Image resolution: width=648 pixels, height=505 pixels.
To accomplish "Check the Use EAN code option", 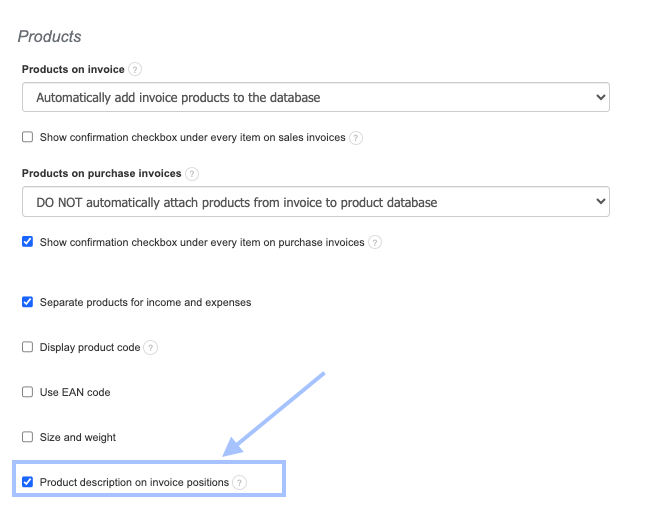I will tap(28, 392).
